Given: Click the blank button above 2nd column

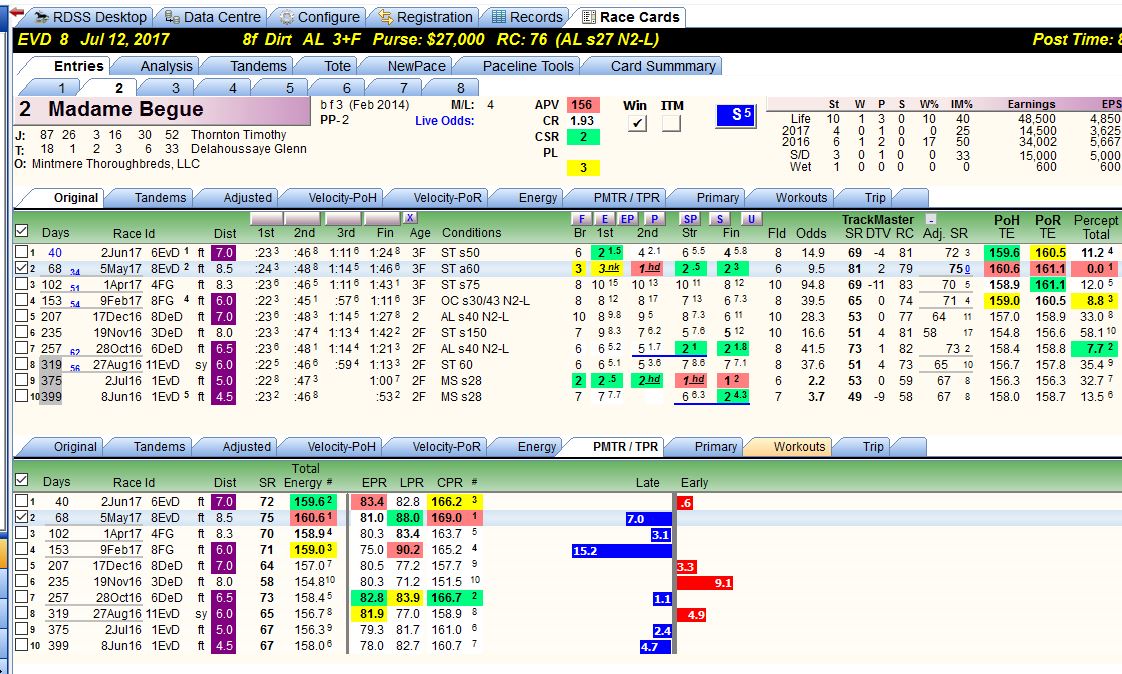Looking at the screenshot, I should [302, 218].
